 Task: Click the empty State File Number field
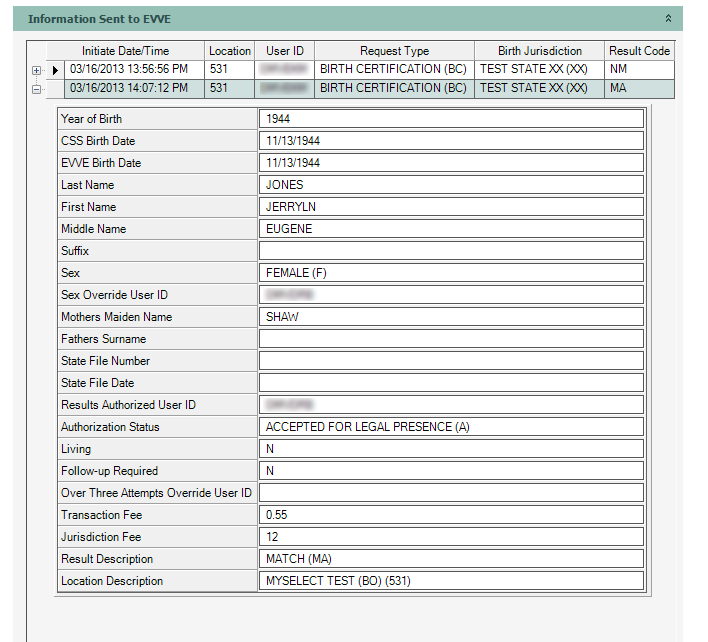450,361
